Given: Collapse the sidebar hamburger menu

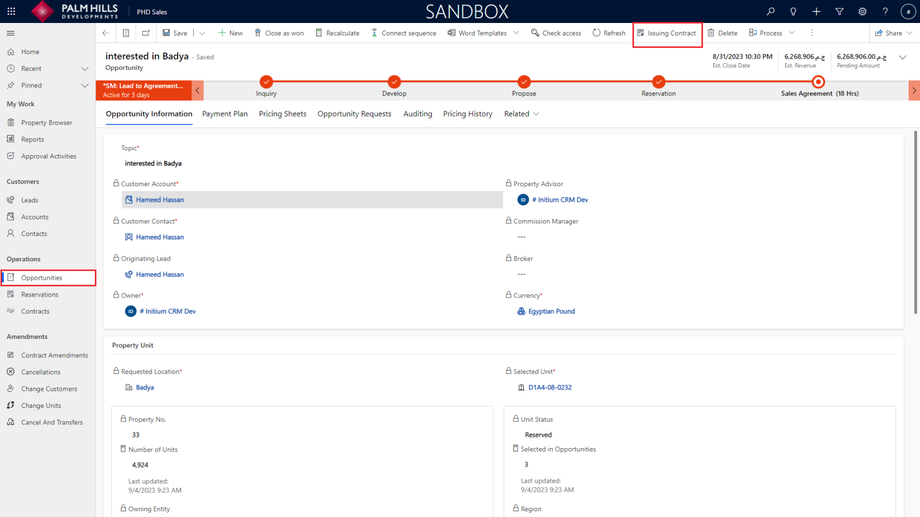Looking at the screenshot, I should pos(11,33).
